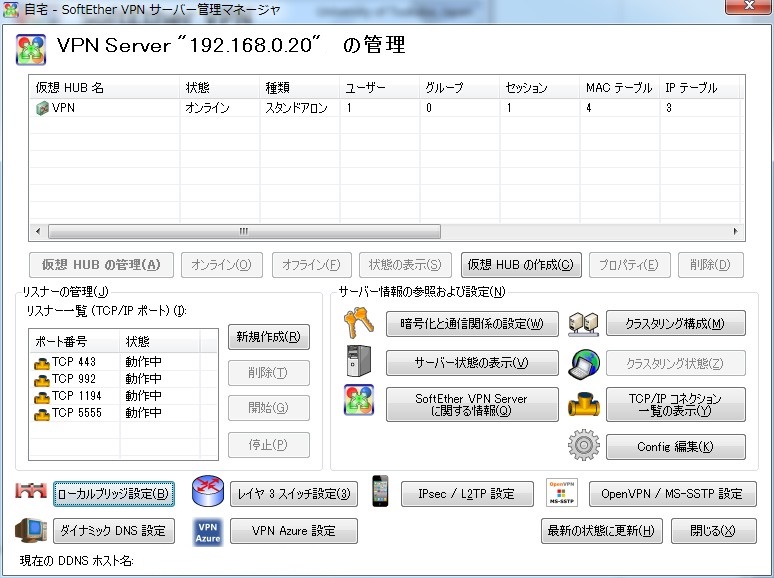The image size is (774, 578).
Task: Click the hub list horizontal scrollbar thumb
Action: [244, 231]
